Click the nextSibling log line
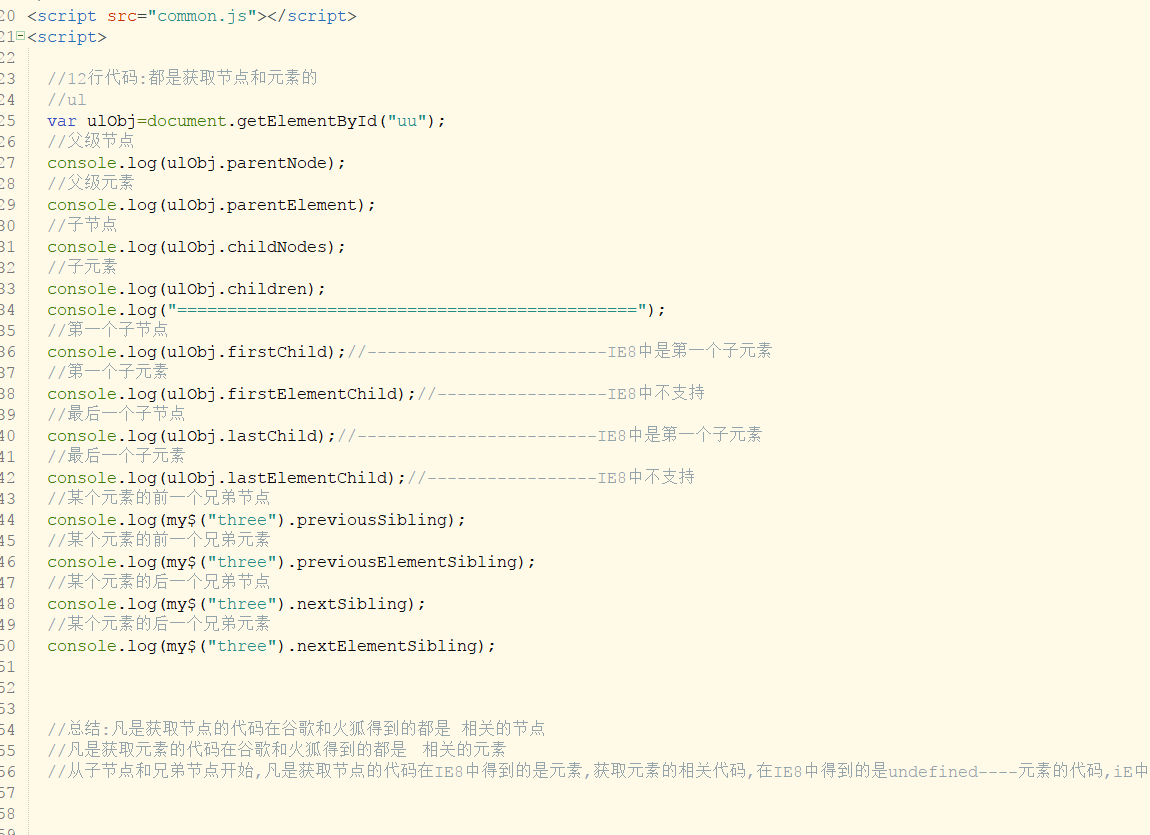 click(236, 603)
